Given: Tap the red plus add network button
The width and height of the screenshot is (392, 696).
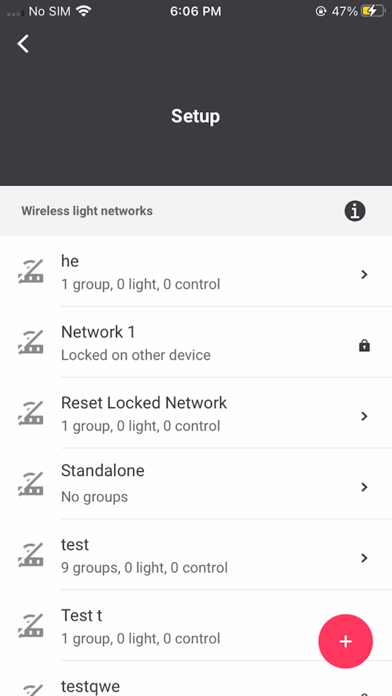Looking at the screenshot, I should pyautogui.click(x=345, y=641).
